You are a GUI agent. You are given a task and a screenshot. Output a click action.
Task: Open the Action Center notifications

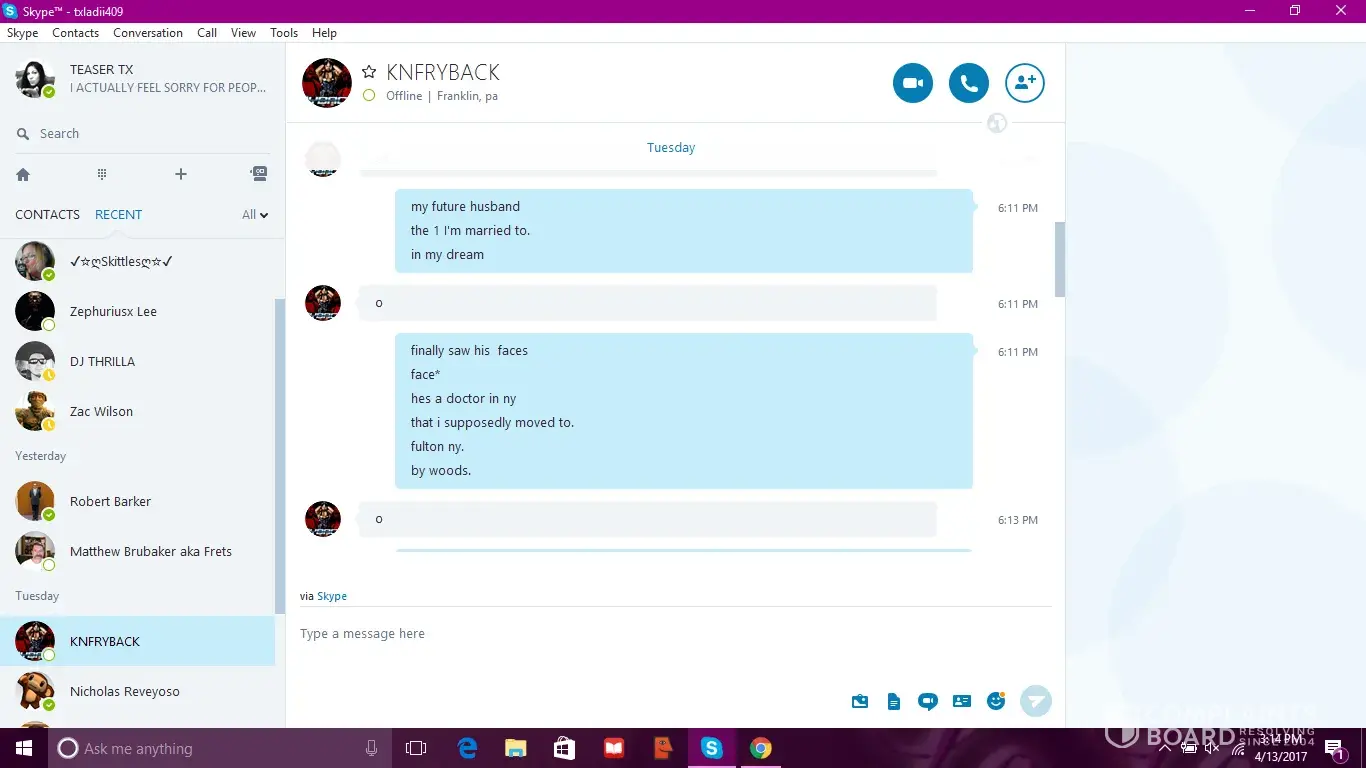[1335, 749]
